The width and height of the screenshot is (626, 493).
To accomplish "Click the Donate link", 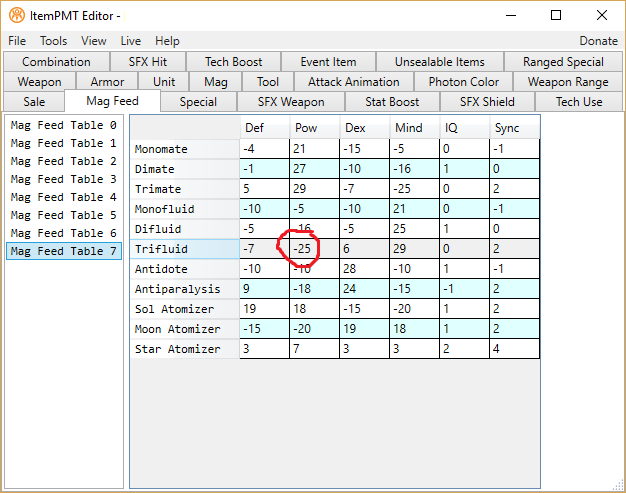I will [598, 41].
